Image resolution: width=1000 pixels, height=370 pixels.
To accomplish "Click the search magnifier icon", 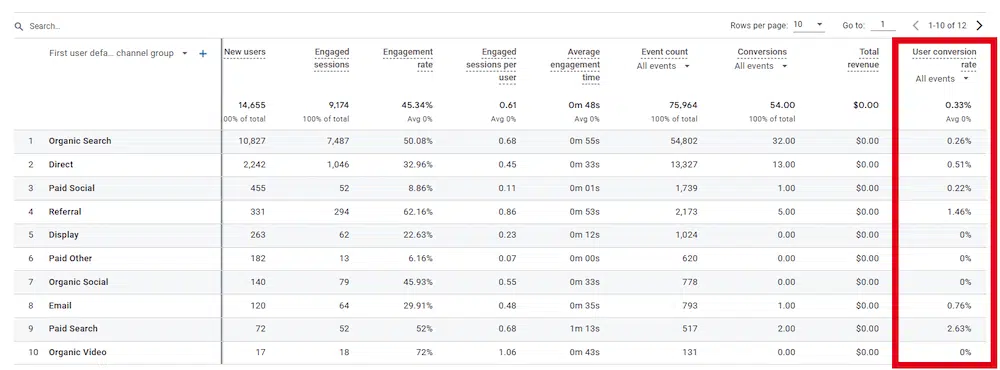I will coord(18,27).
